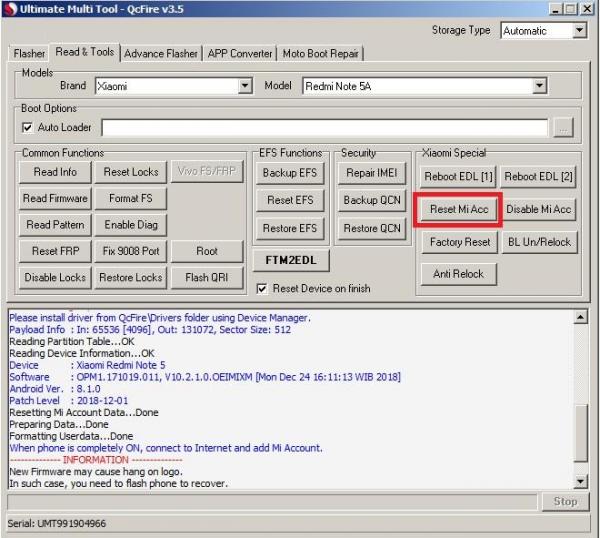600x538 pixels.
Task: Click the Root button
Action: point(207,251)
